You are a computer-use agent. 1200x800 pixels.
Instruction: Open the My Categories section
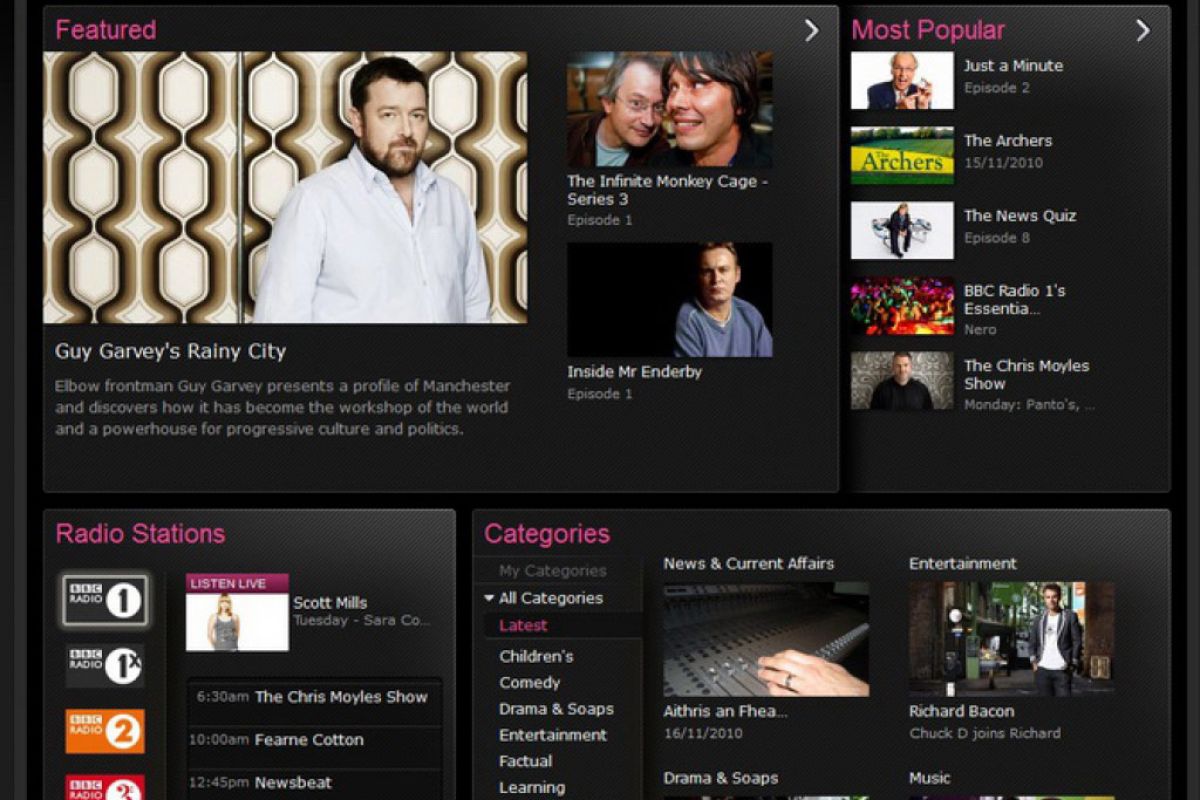pos(552,571)
